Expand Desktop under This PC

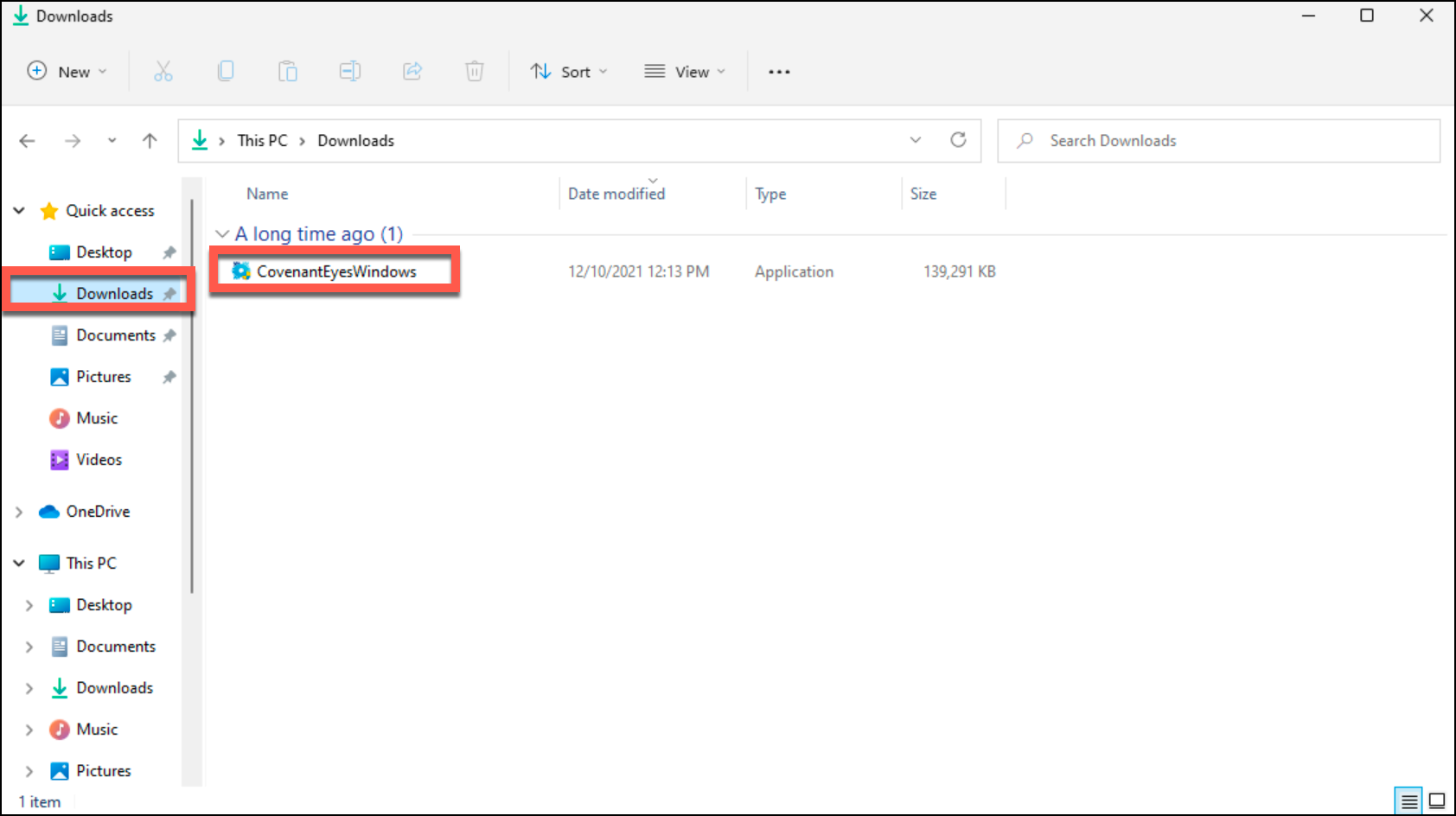click(29, 605)
